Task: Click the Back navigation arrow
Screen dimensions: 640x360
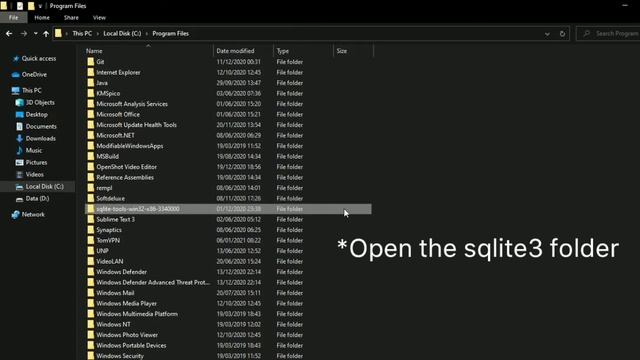Action: [x=9, y=33]
